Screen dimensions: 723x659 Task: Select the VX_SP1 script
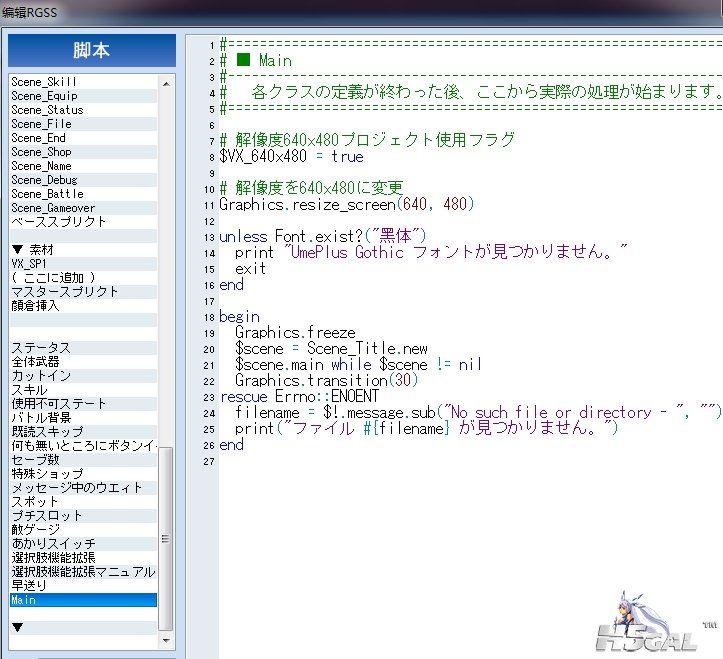[x=29, y=263]
